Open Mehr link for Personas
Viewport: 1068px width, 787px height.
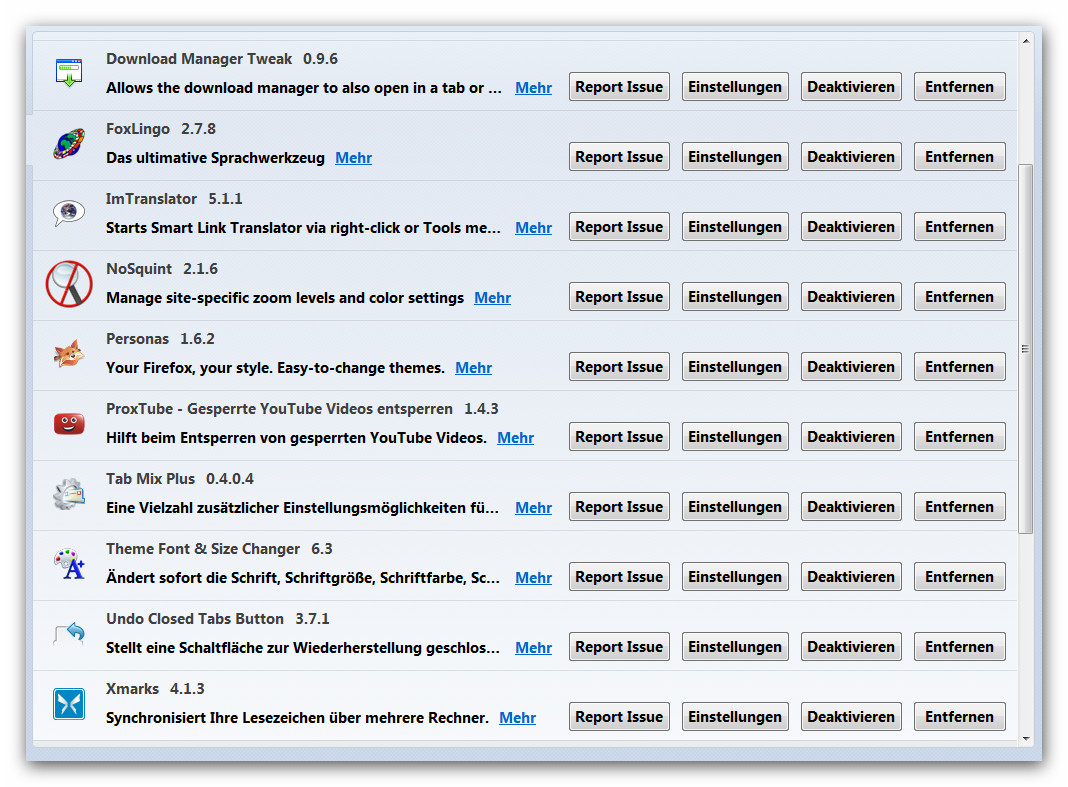(x=473, y=368)
